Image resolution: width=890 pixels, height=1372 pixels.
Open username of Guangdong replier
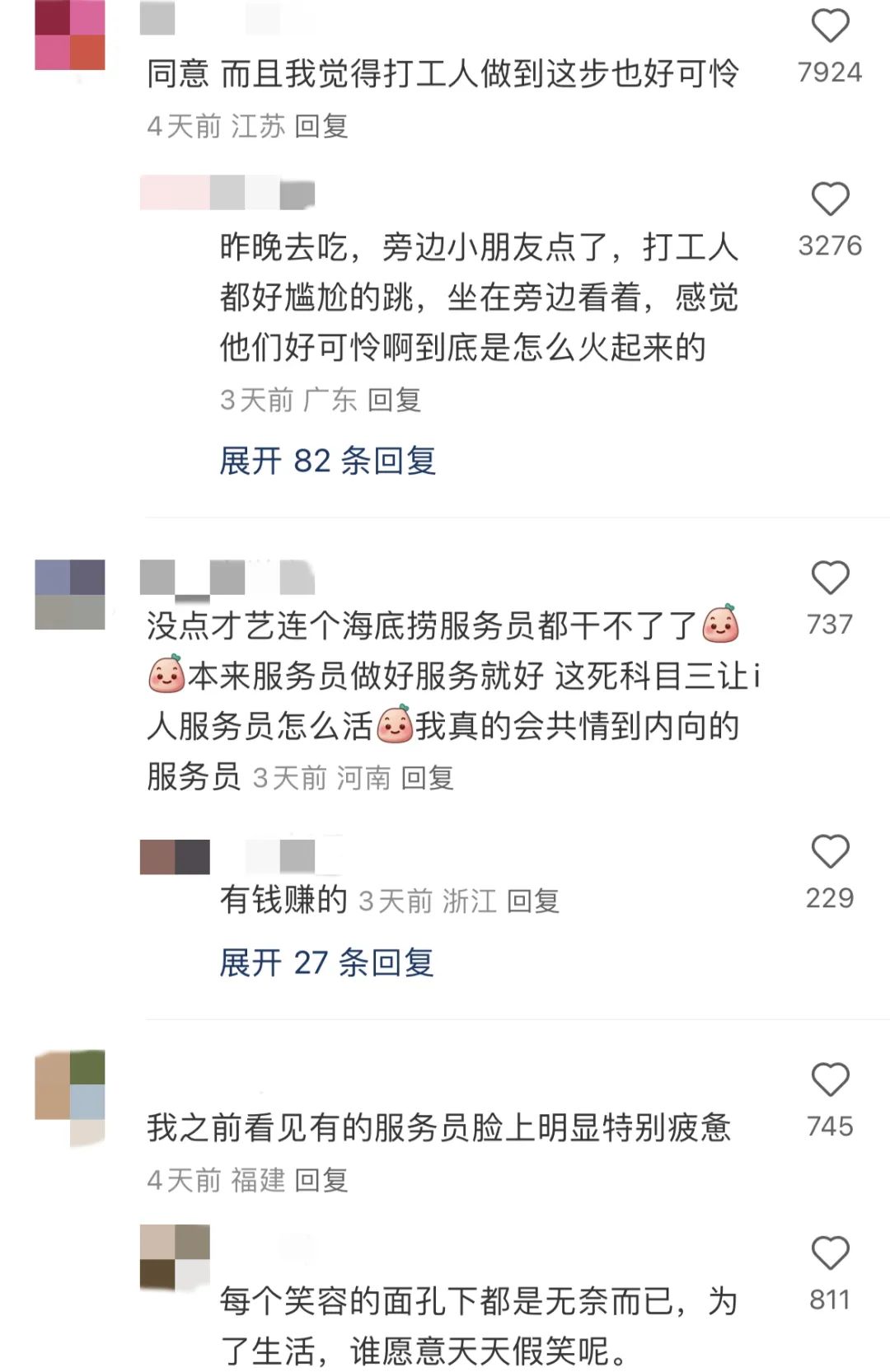(x=227, y=193)
